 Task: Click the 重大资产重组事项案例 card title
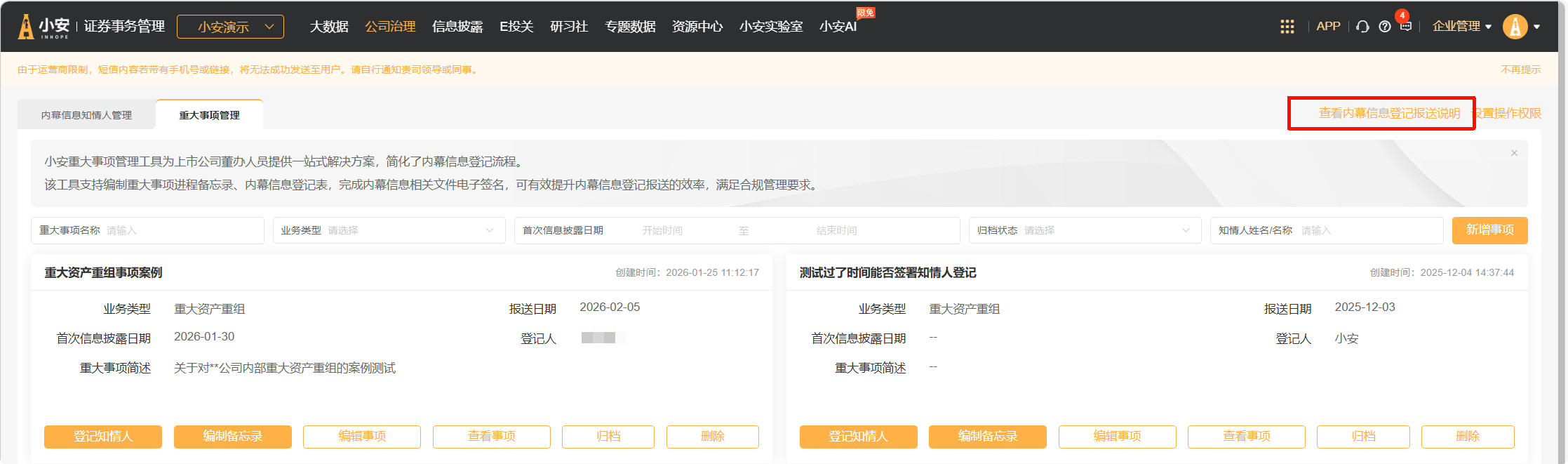point(104,272)
